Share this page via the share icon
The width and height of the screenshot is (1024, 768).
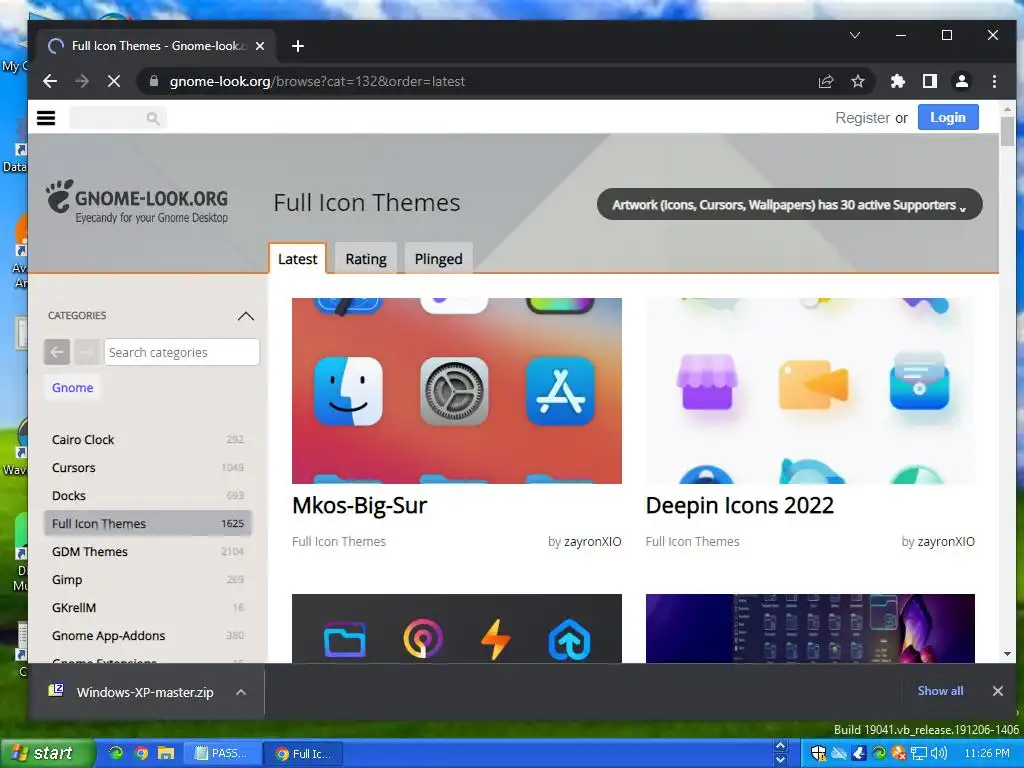click(x=825, y=81)
